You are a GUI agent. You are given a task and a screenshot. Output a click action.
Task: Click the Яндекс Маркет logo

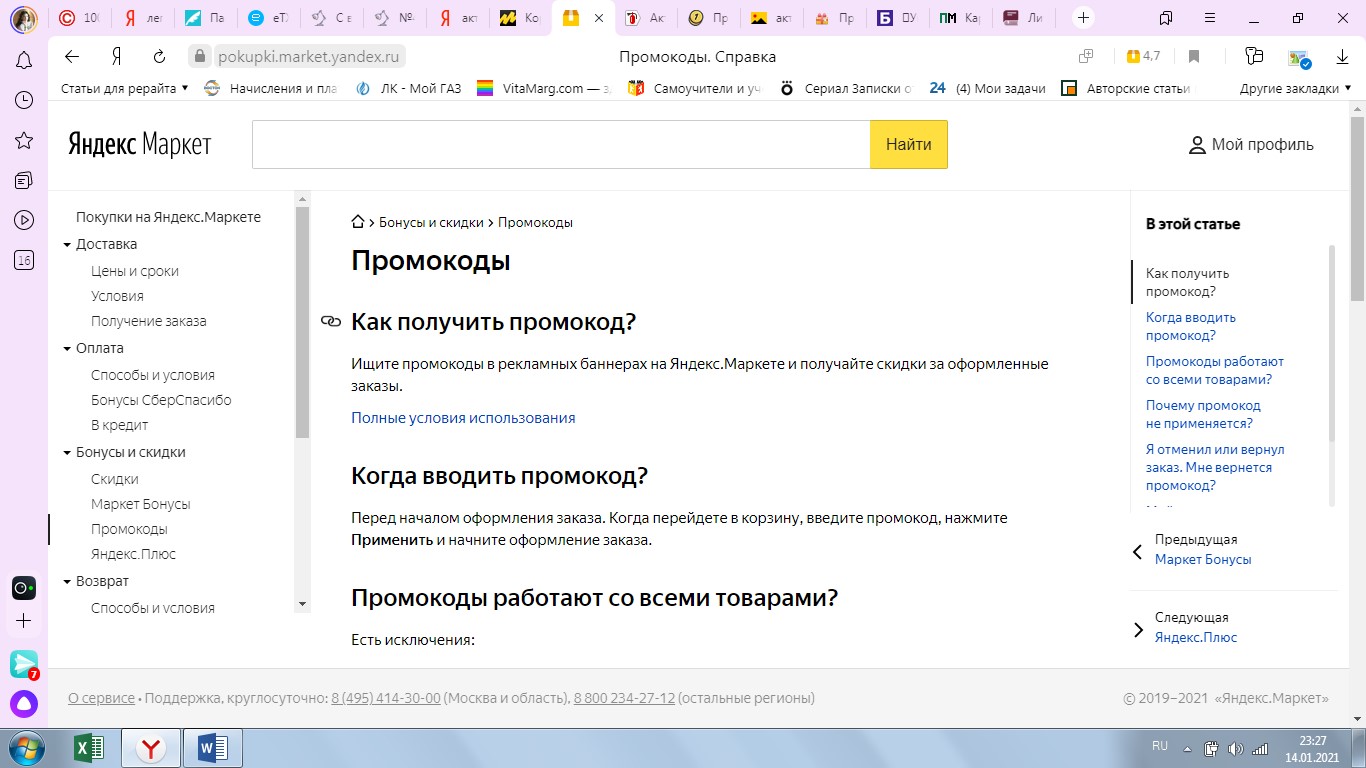point(140,144)
